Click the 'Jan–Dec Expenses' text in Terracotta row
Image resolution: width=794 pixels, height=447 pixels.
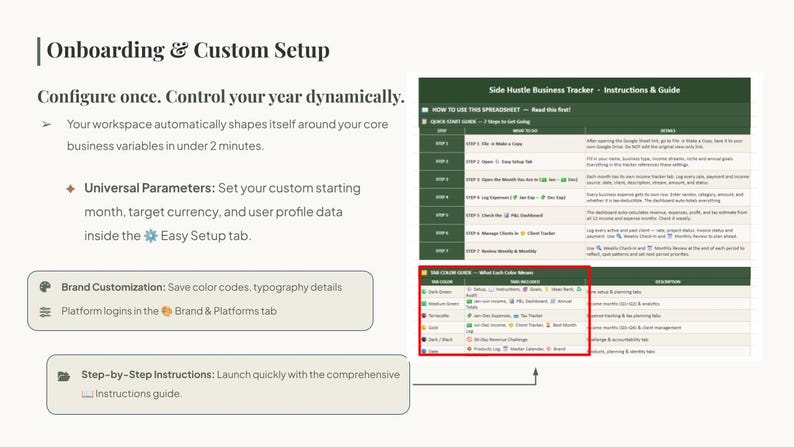(x=492, y=316)
